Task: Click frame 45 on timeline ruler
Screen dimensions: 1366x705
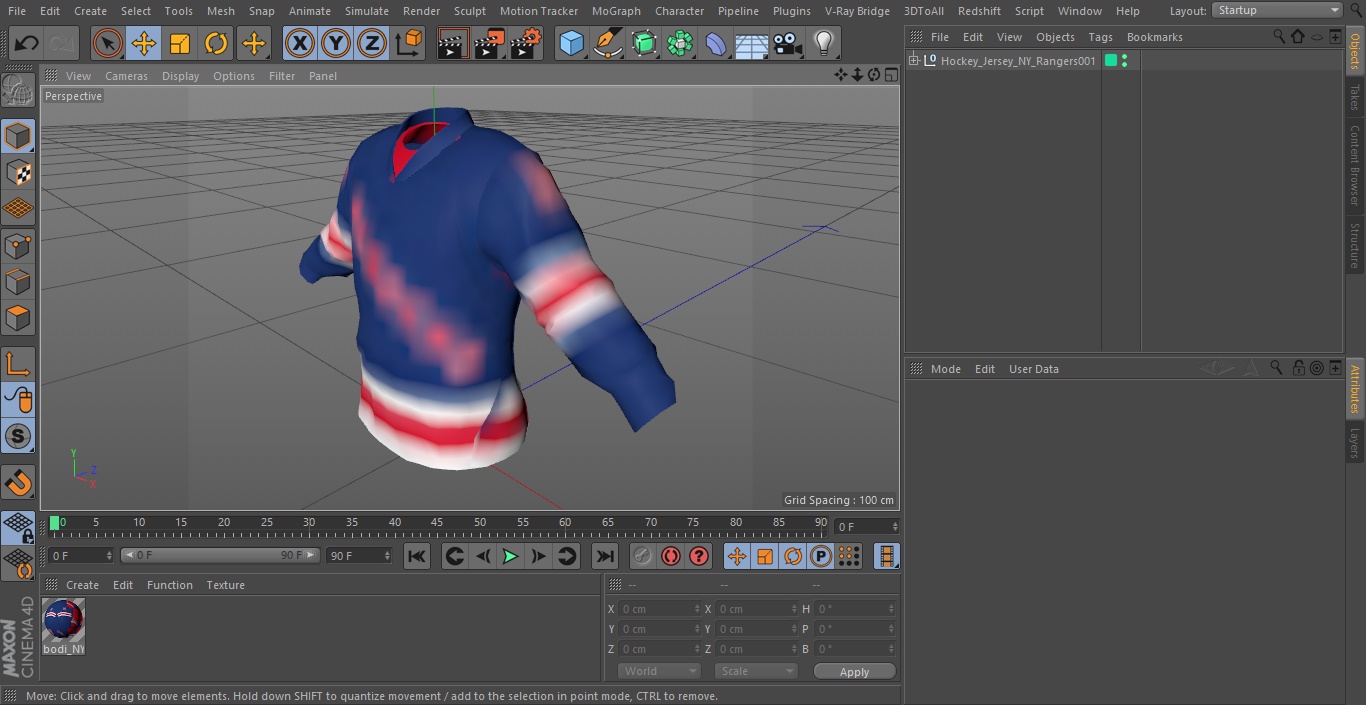Action: [437, 523]
